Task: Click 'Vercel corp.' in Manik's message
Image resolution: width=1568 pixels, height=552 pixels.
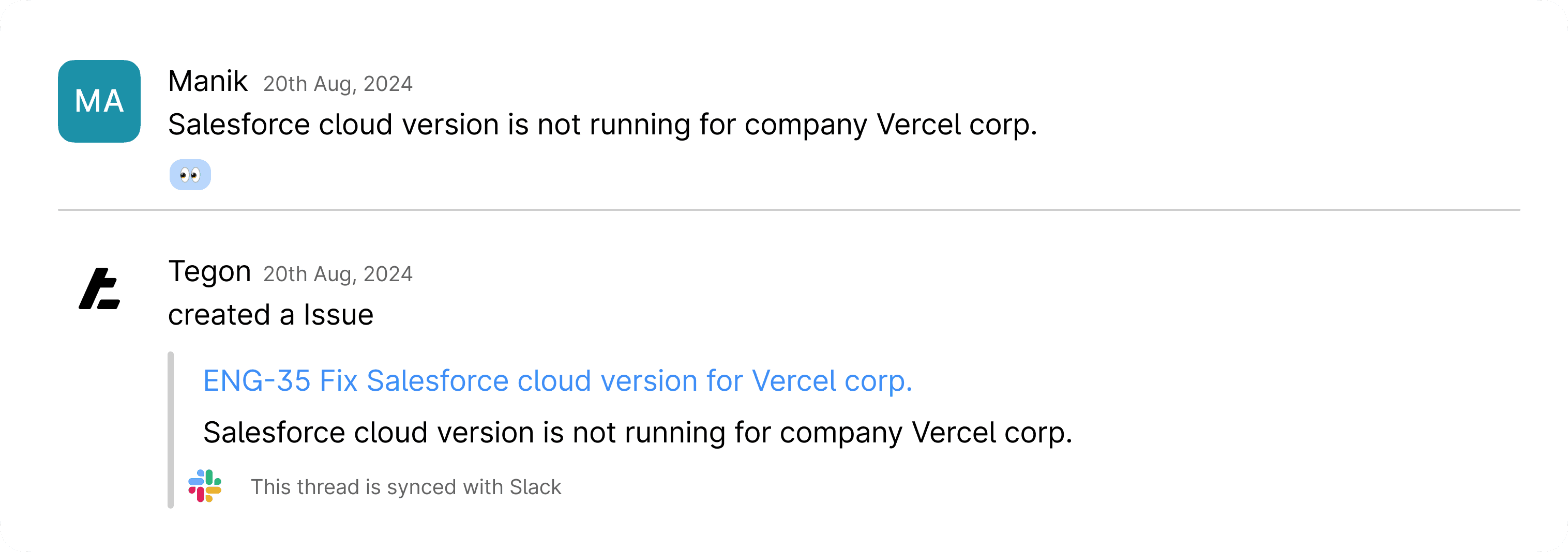Action: click(957, 125)
